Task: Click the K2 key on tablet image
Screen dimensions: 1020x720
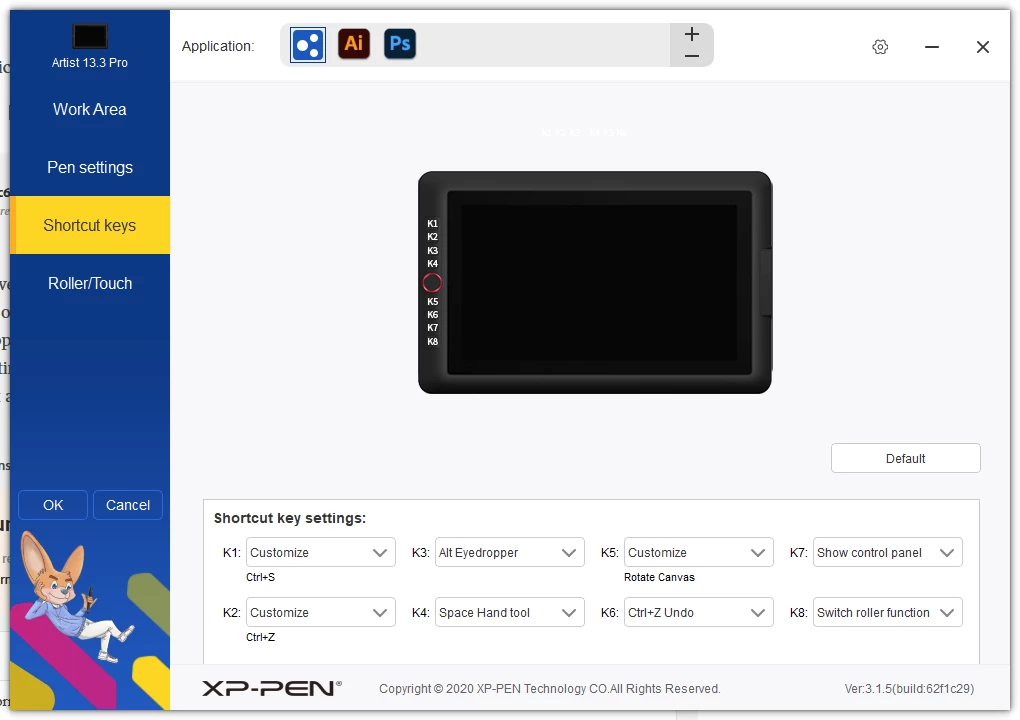Action: click(433, 237)
